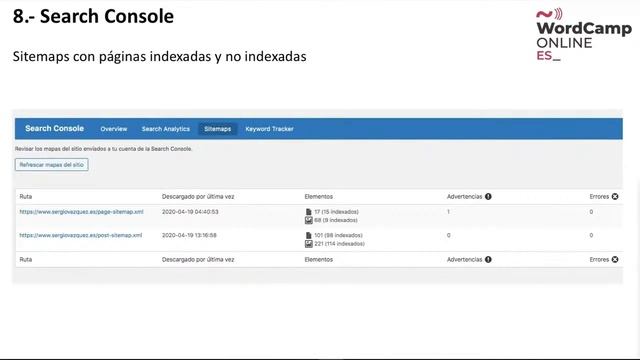Click page icon beside 101 (98 indexados)
This screenshot has height=360, width=640.
tap(309, 236)
